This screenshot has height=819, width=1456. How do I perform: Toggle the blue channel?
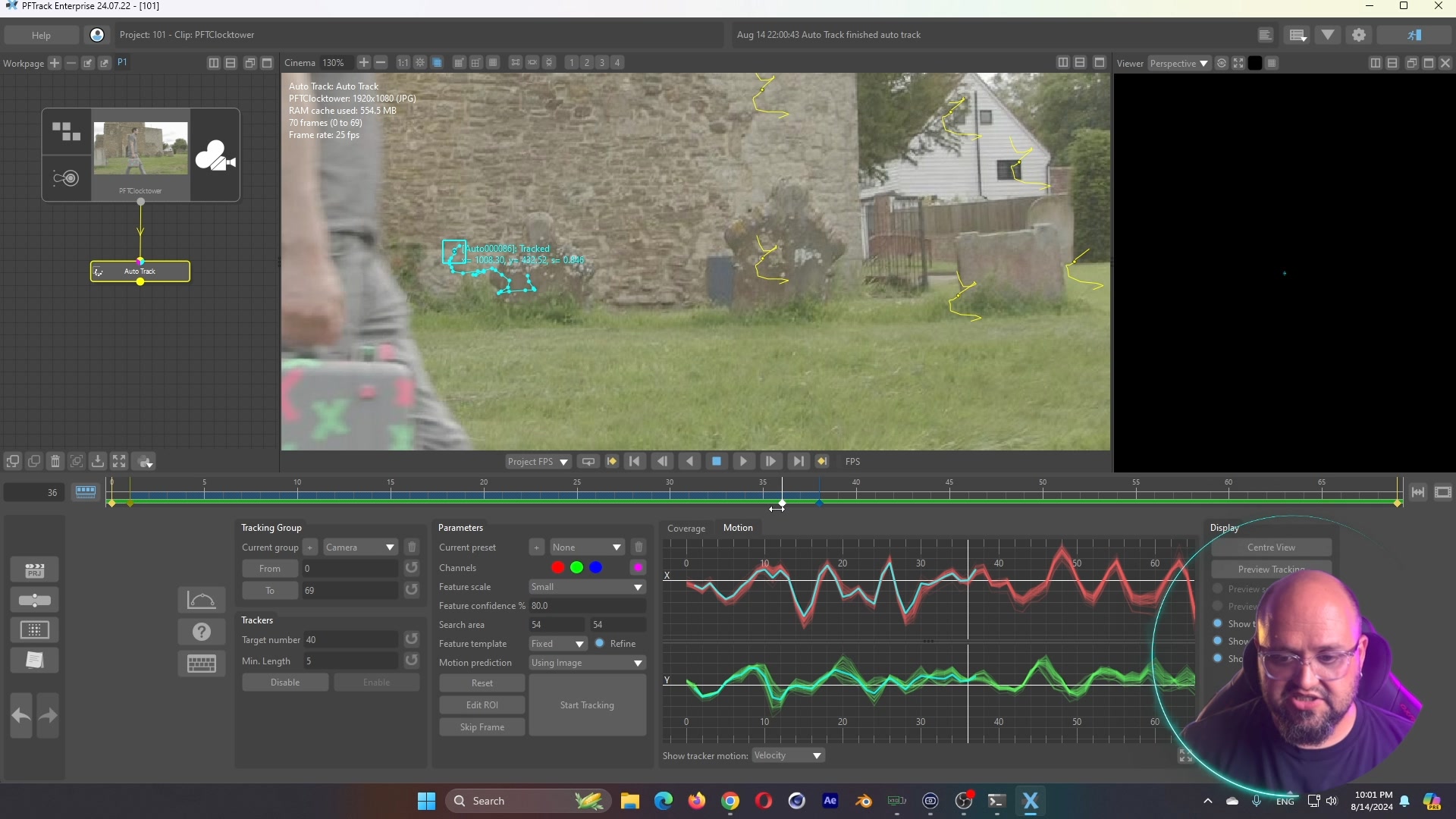596,567
